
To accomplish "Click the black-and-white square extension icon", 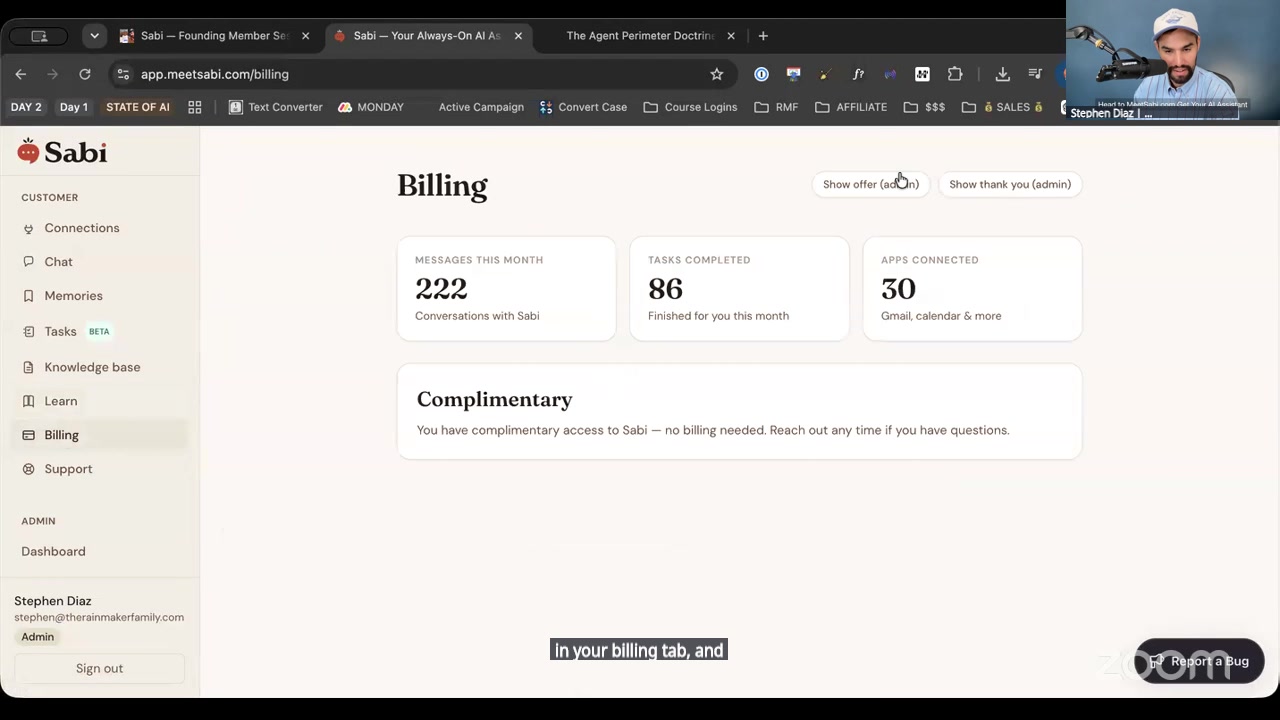I will pyautogui.click(x=922, y=74).
